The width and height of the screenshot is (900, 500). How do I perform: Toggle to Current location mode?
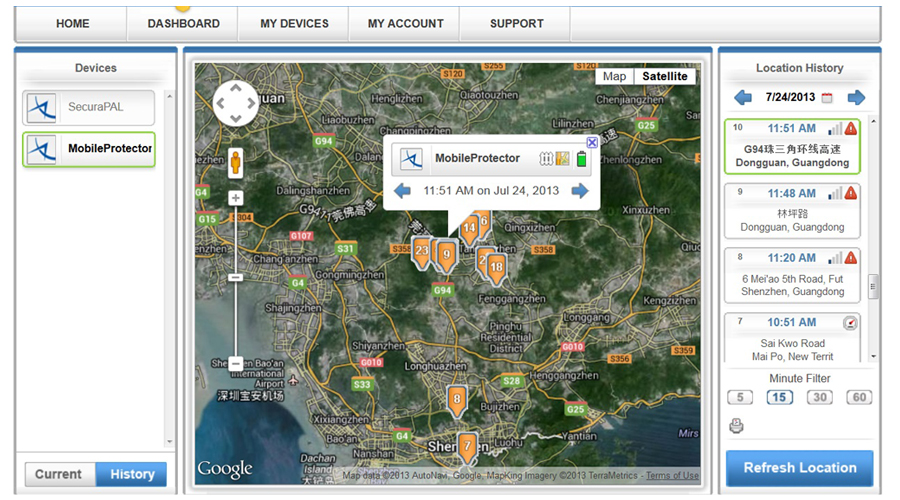point(59,474)
